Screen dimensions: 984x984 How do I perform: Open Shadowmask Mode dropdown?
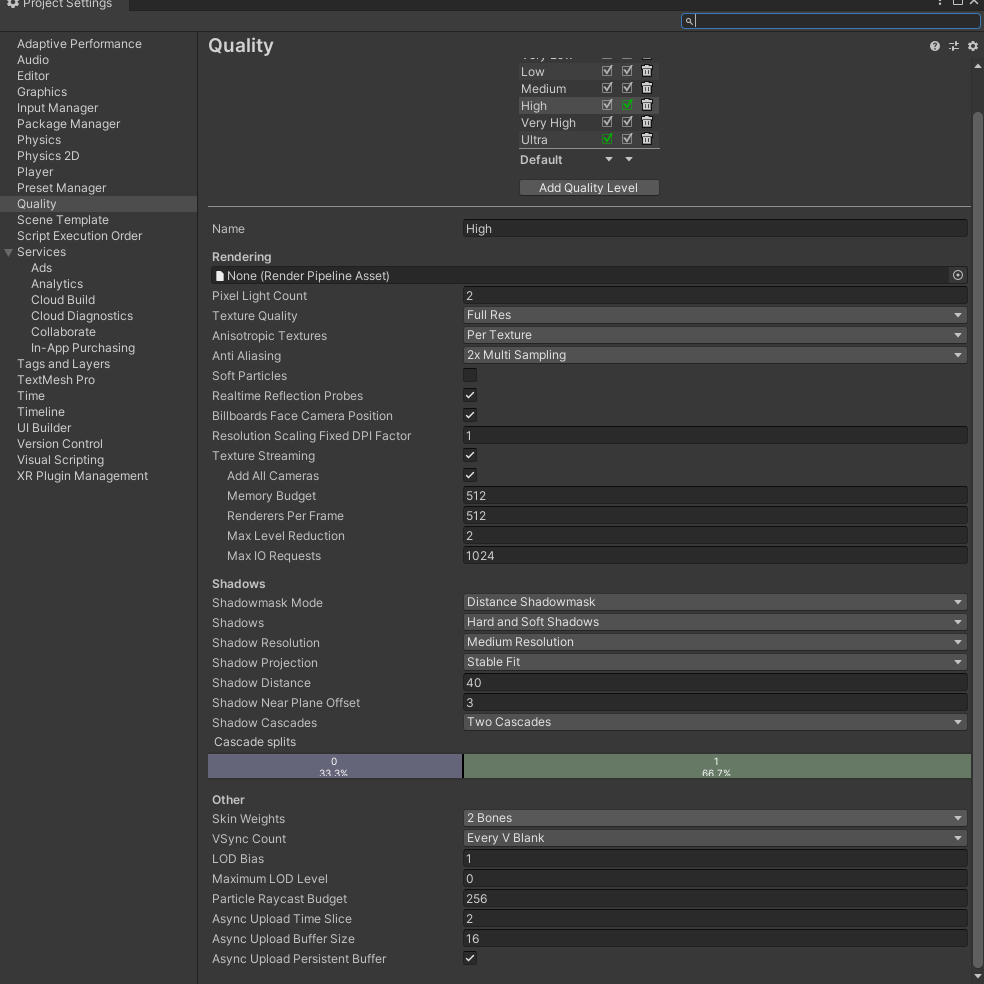715,602
